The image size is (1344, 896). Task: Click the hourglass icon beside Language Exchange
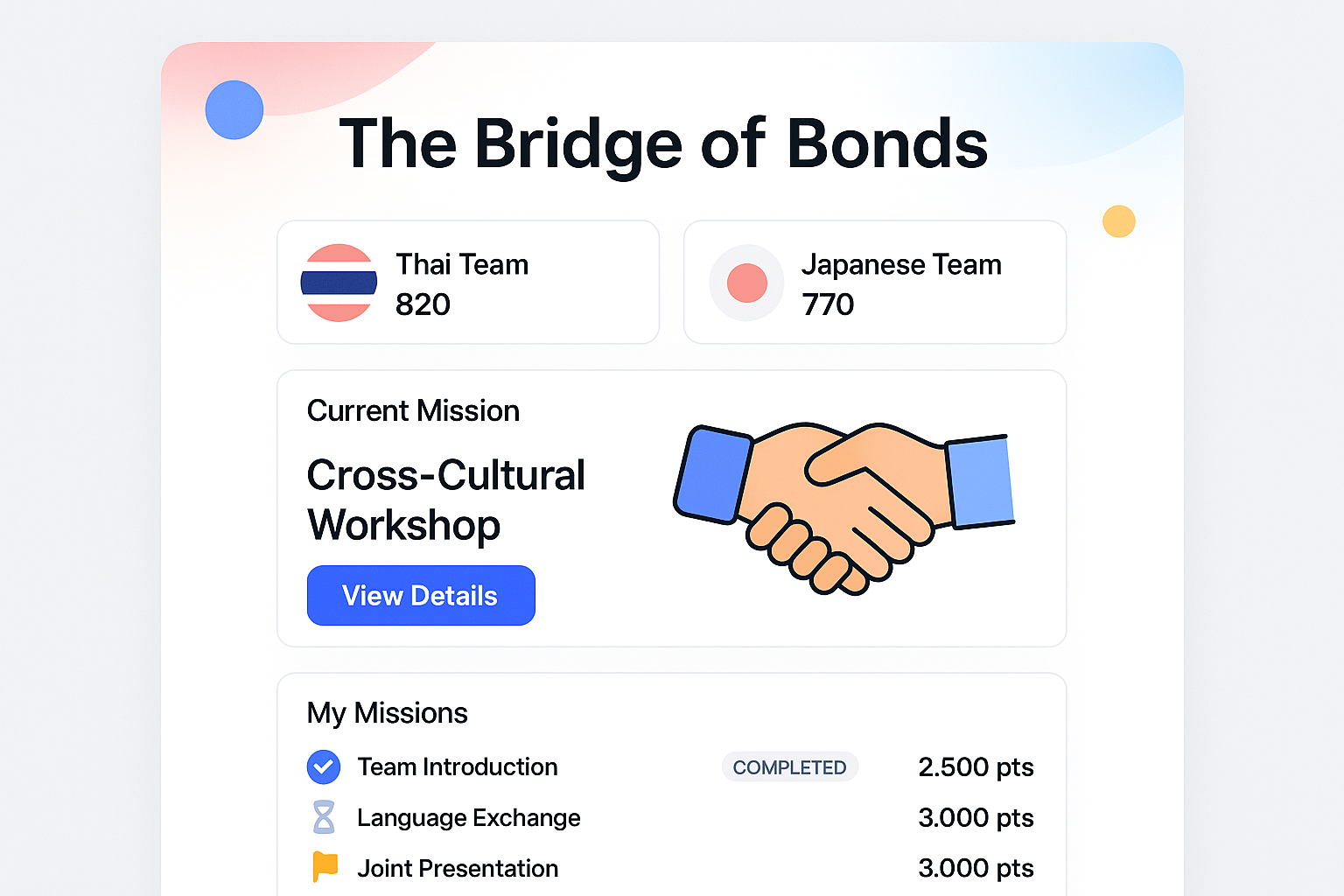(324, 817)
